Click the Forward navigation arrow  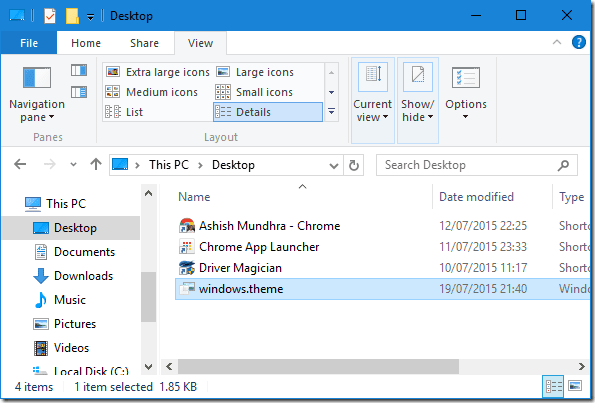[50, 165]
